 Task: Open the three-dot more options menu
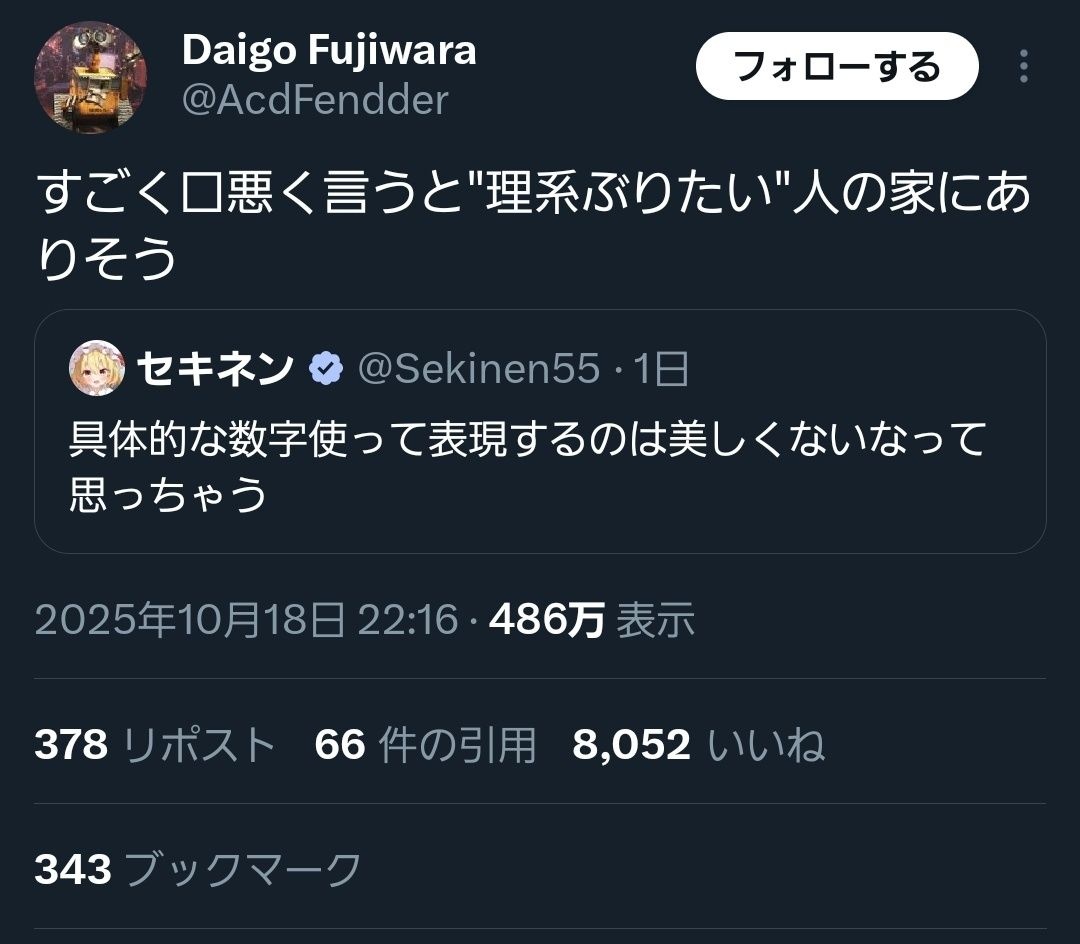pyautogui.click(x=1024, y=66)
